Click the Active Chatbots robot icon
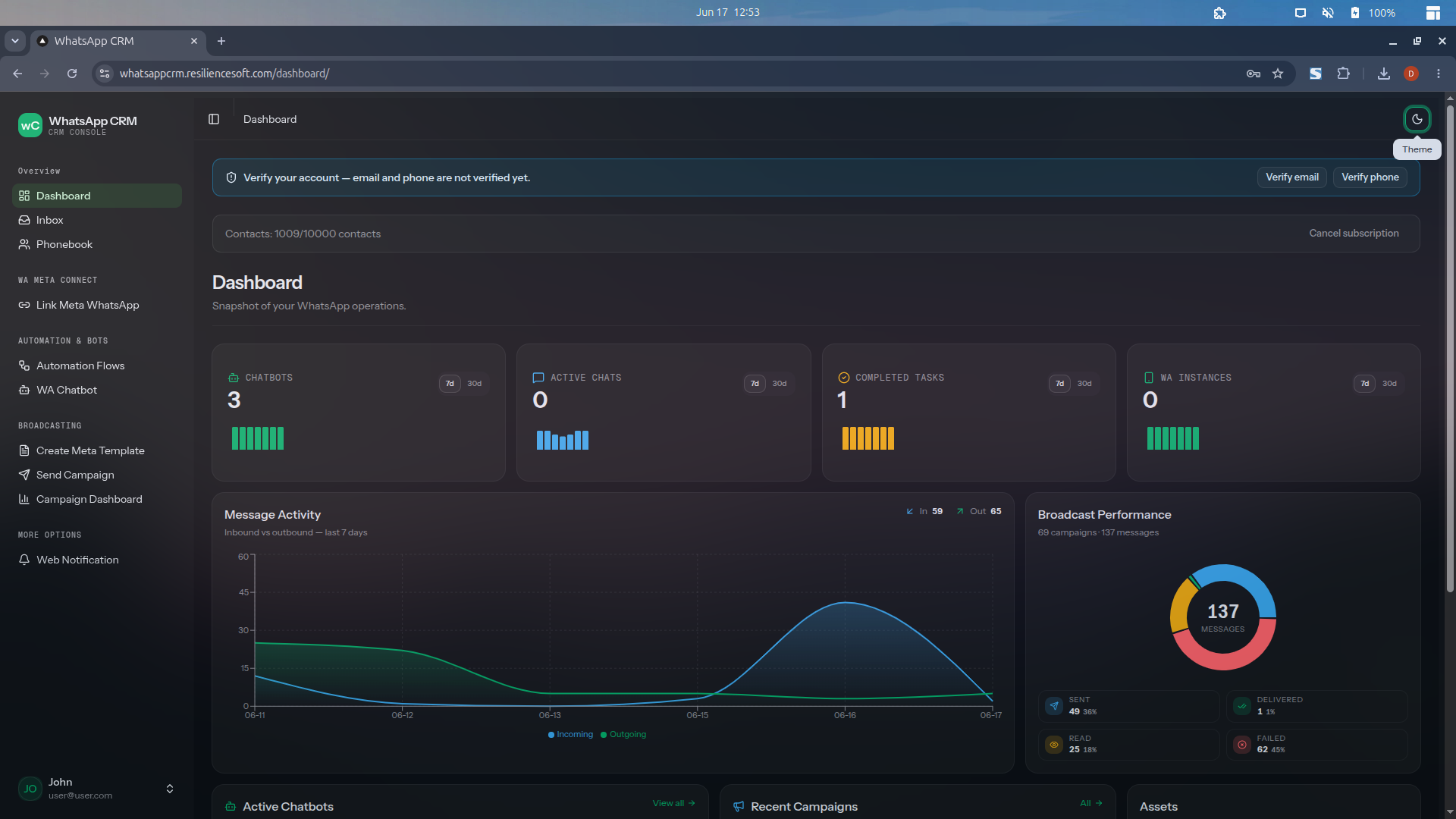 point(231,807)
